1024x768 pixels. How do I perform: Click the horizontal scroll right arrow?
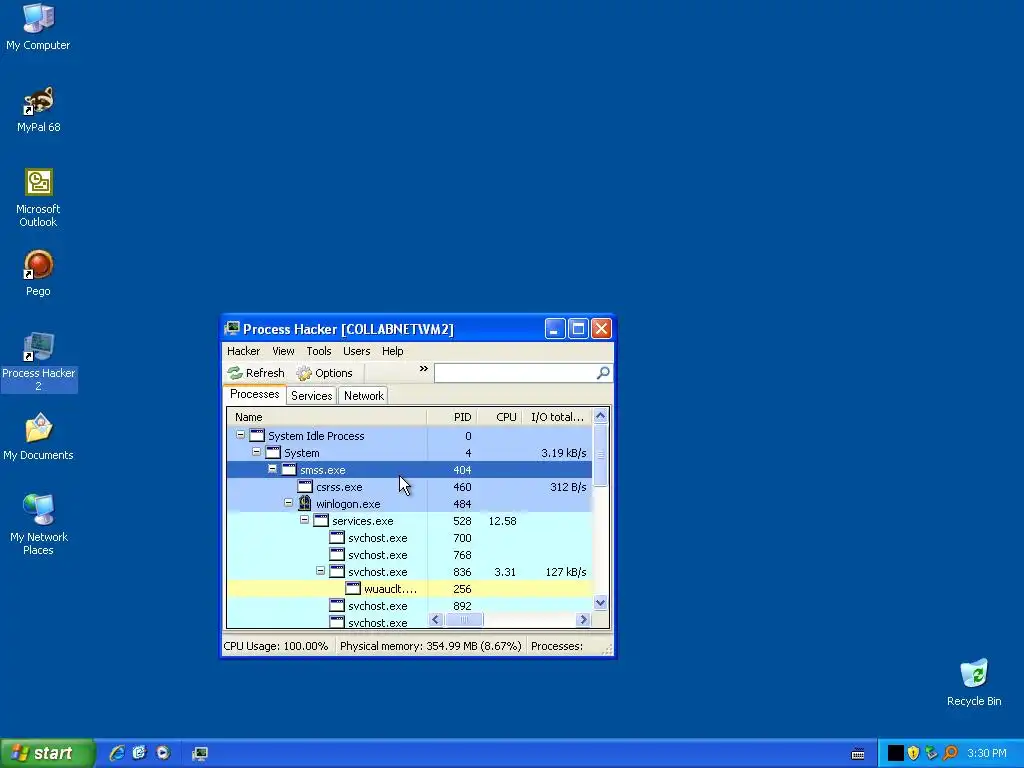pyautogui.click(x=583, y=619)
